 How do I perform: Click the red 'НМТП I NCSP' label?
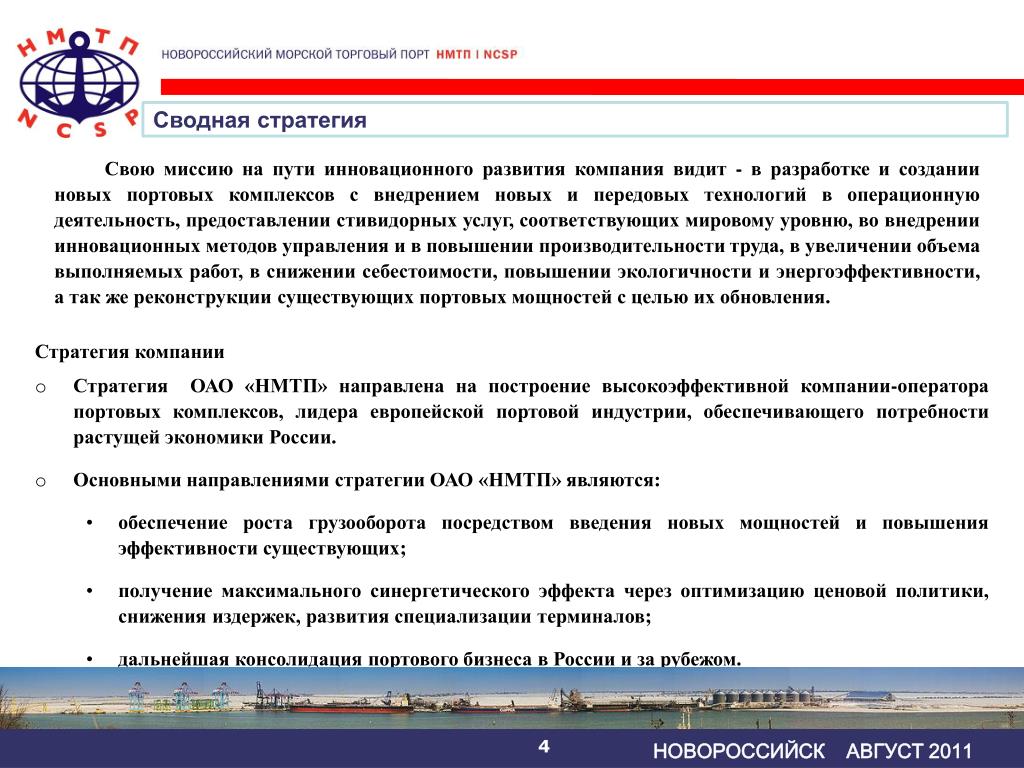(x=476, y=55)
